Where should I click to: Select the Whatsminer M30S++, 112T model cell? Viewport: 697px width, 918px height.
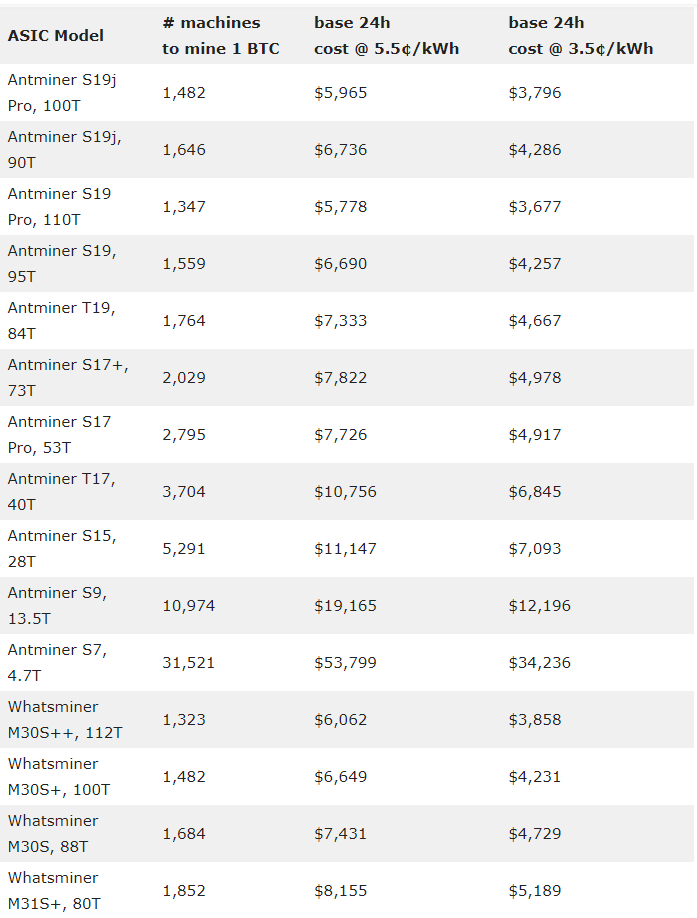click(x=66, y=720)
